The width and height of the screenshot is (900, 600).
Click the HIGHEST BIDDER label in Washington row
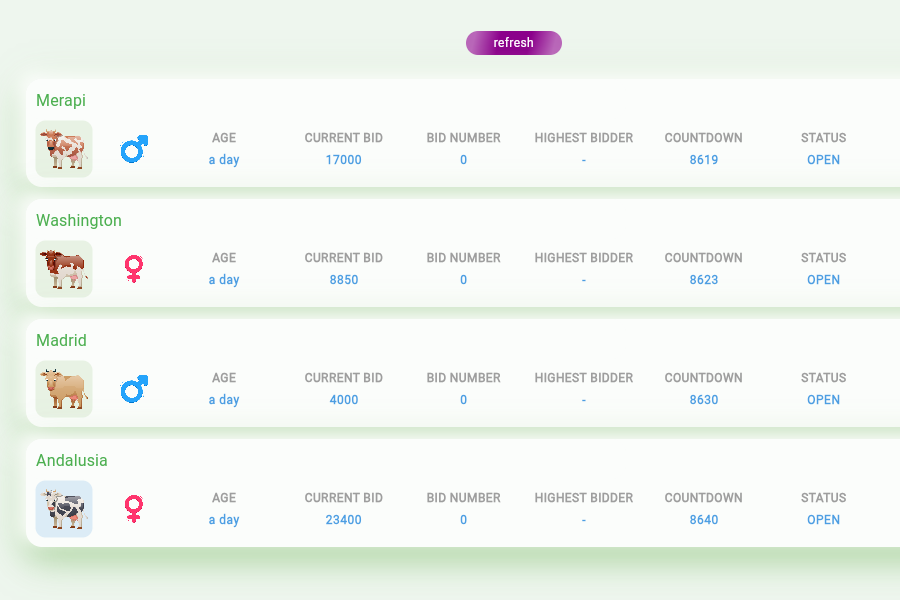[x=584, y=258]
